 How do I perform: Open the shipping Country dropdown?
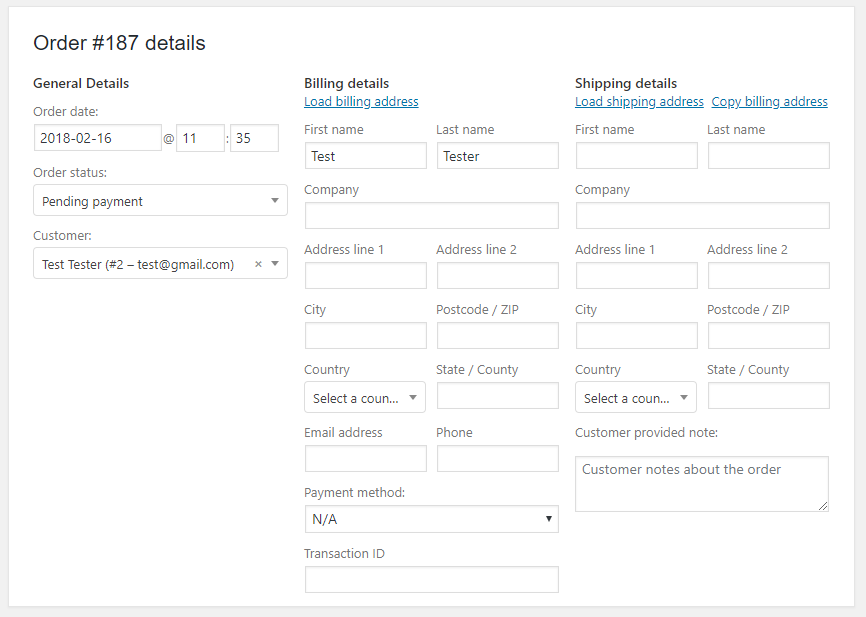click(636, 398)
